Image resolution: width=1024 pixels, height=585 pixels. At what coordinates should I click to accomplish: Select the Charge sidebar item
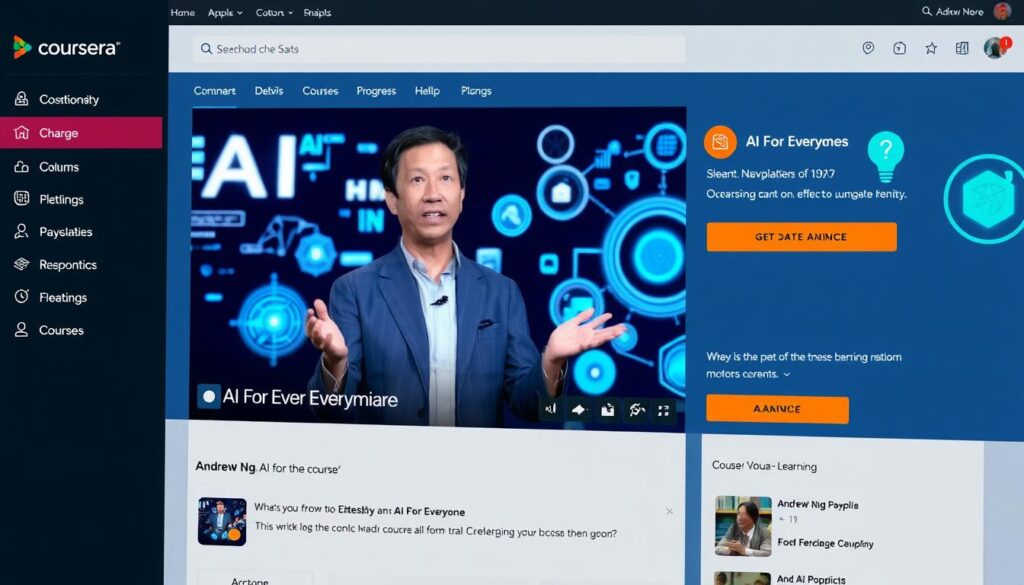pos(81,133)
